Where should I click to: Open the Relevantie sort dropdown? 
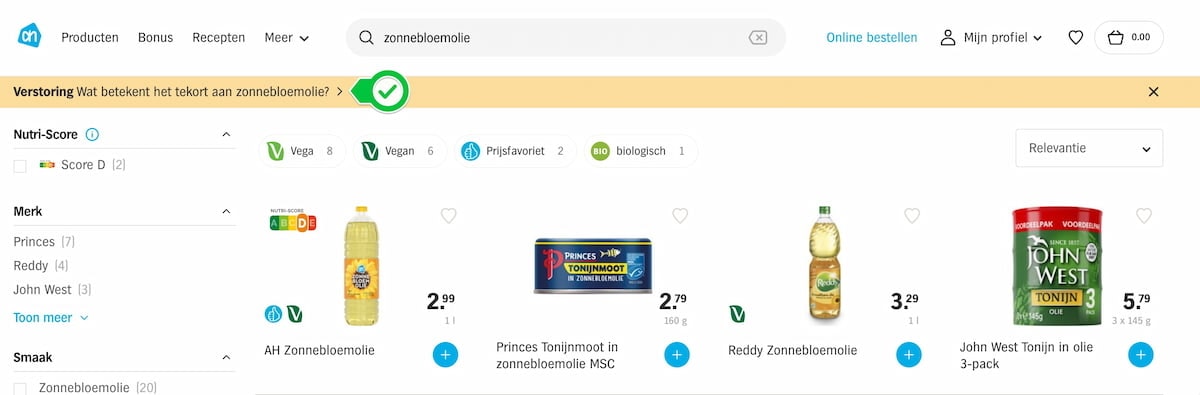tap(1089, 148)
